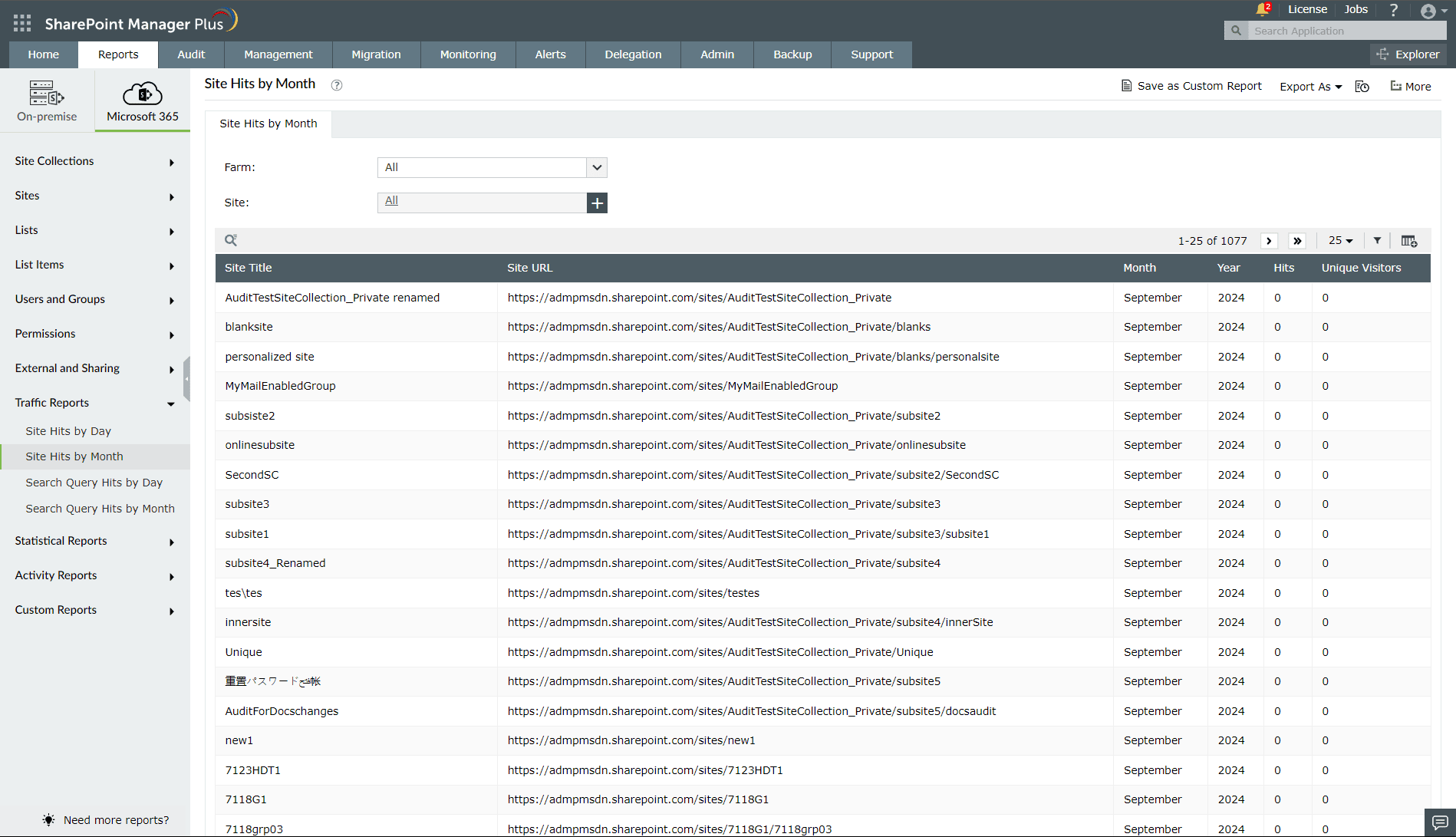
Task: Expand the Custom Reports menu
Action: point(95,610)
